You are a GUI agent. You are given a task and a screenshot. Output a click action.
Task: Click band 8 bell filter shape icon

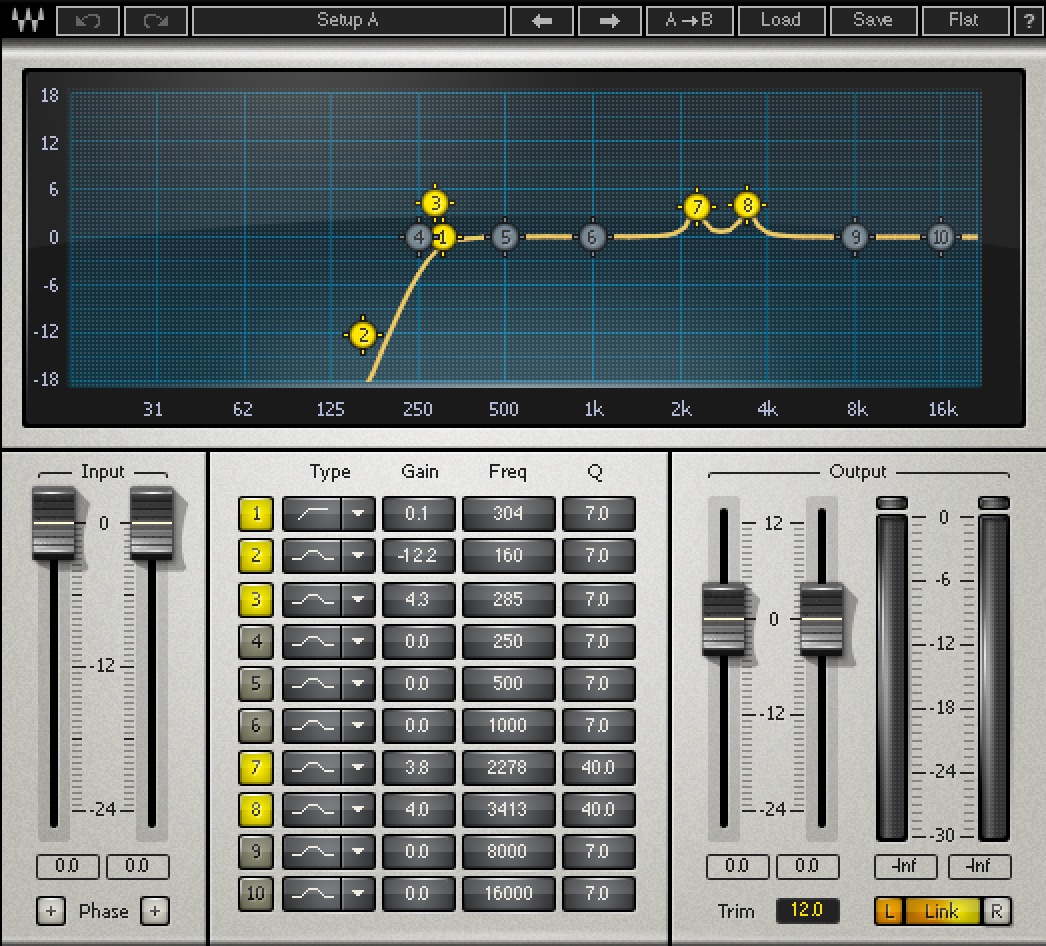312,809
